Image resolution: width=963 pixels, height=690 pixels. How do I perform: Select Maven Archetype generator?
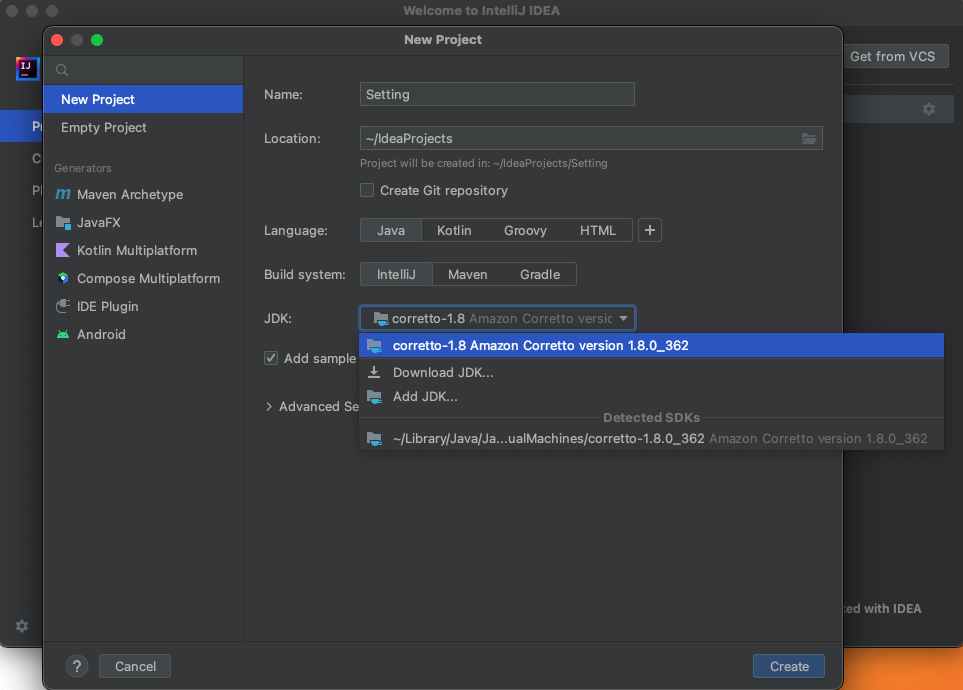coord(143,194)
